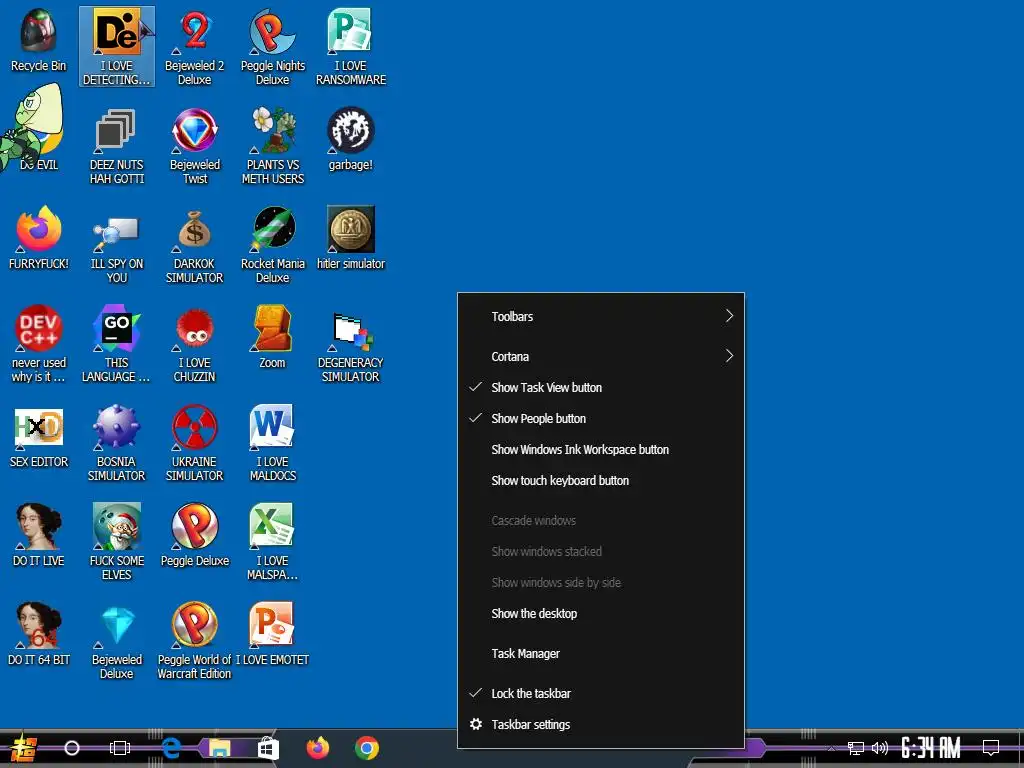Viewport: 1024px width, 768px height.
Task: Uncheck Show People button
Action: [601, 419]
